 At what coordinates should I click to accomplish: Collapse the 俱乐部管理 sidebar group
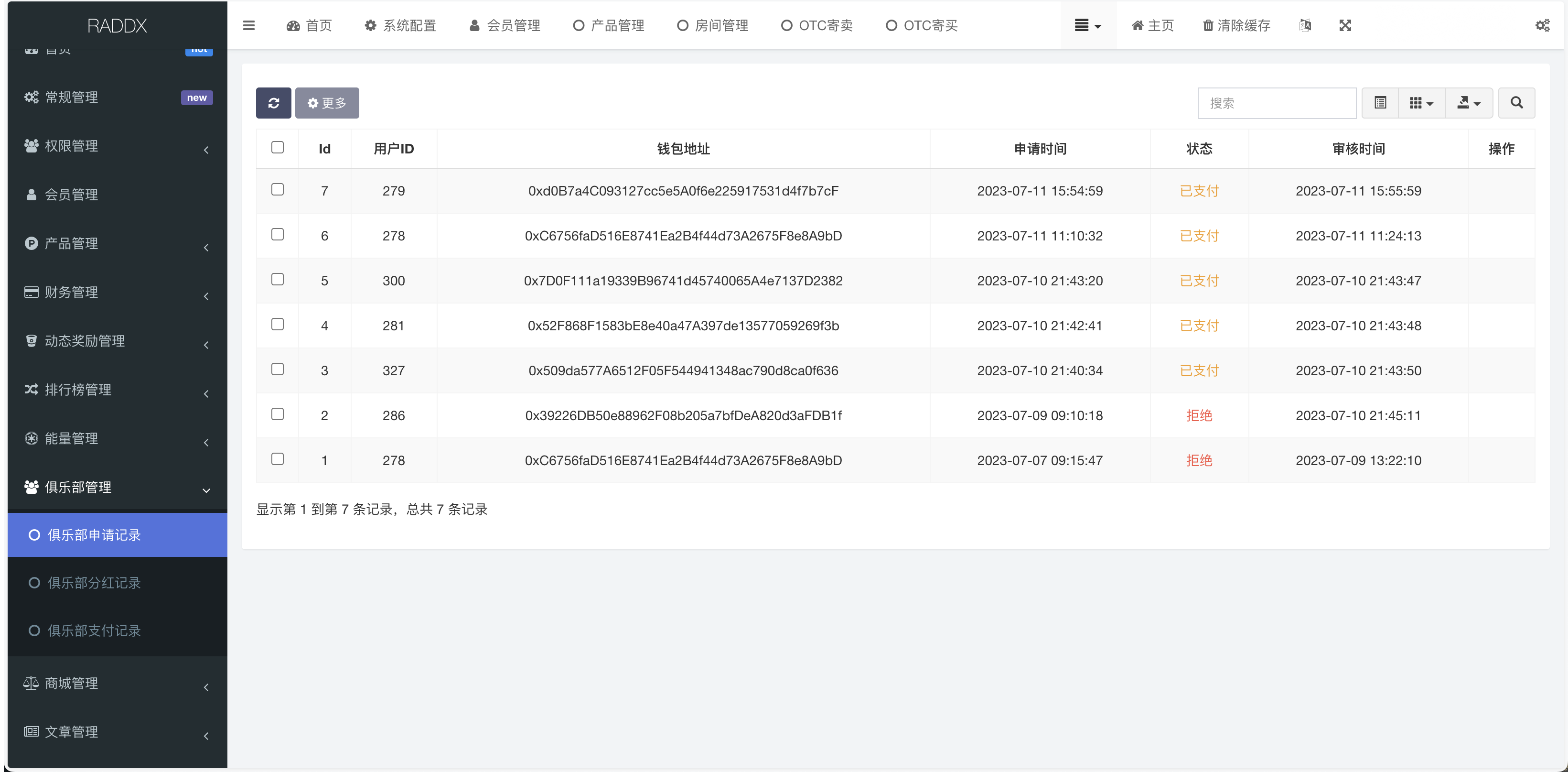coord(79,487)
